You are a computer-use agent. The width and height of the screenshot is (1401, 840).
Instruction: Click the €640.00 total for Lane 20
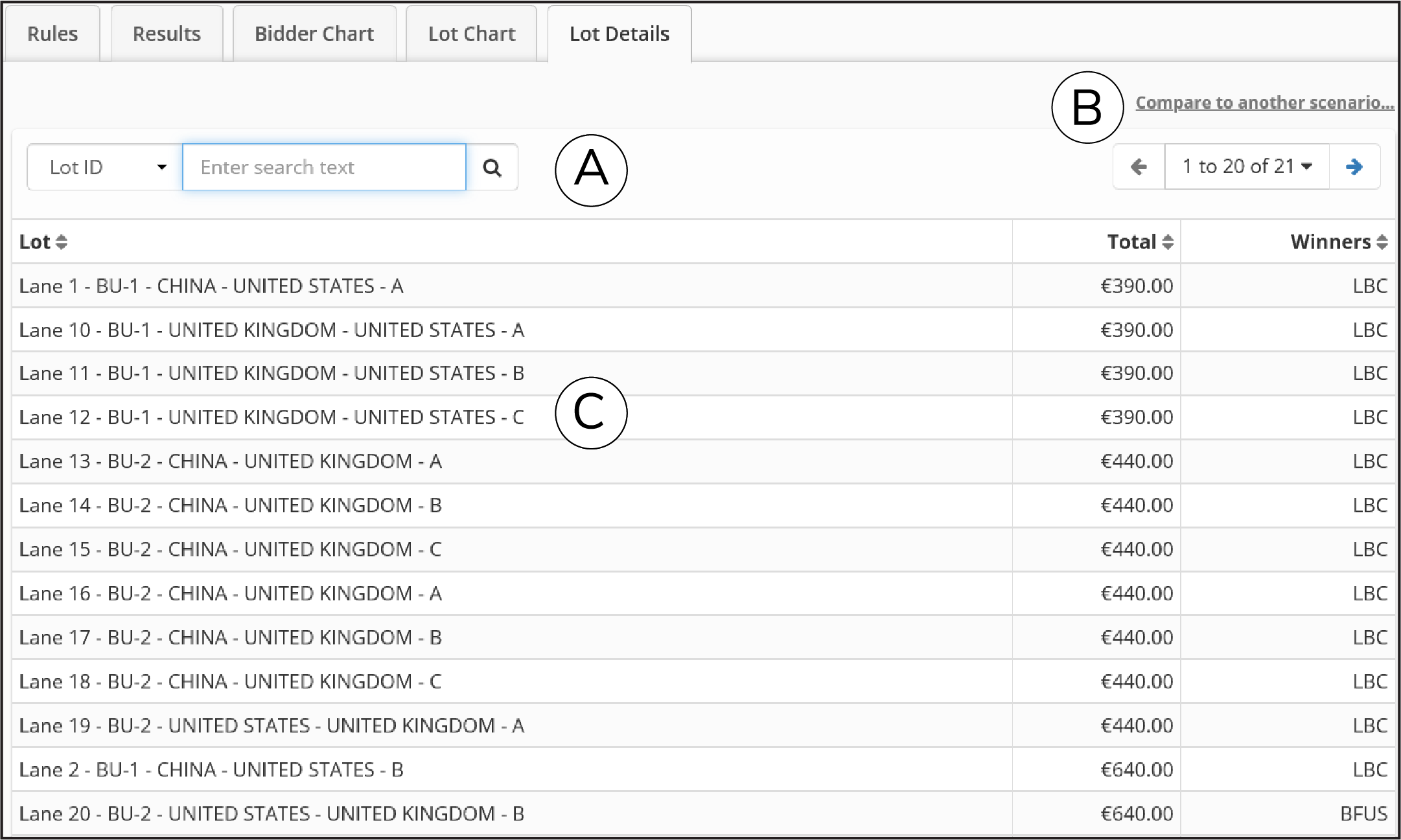click(x=1137, y=814)
